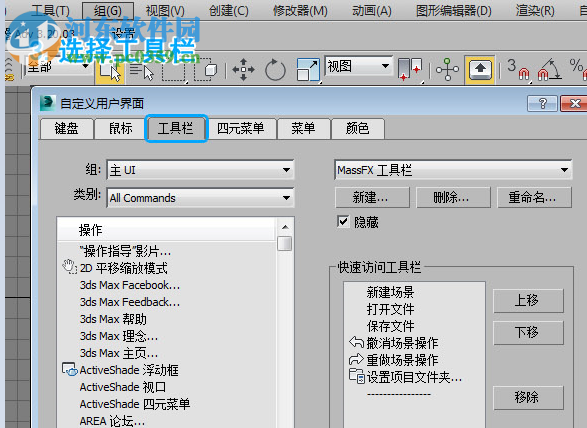The width and height of the screenshot is (587, 428).
Task: Select 3ds Max 理念... entry
Action: tap(119, 336)
